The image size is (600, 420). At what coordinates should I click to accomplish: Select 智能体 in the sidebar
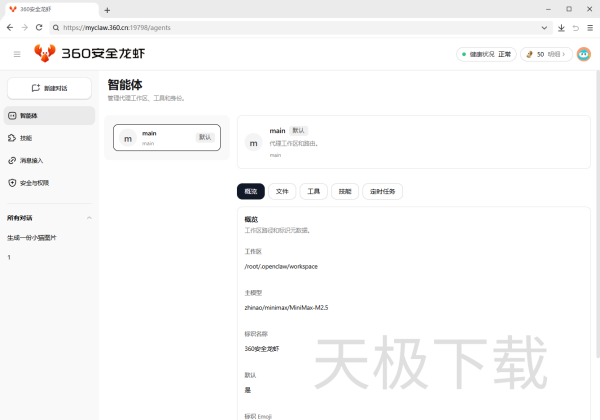click(28, 116)
